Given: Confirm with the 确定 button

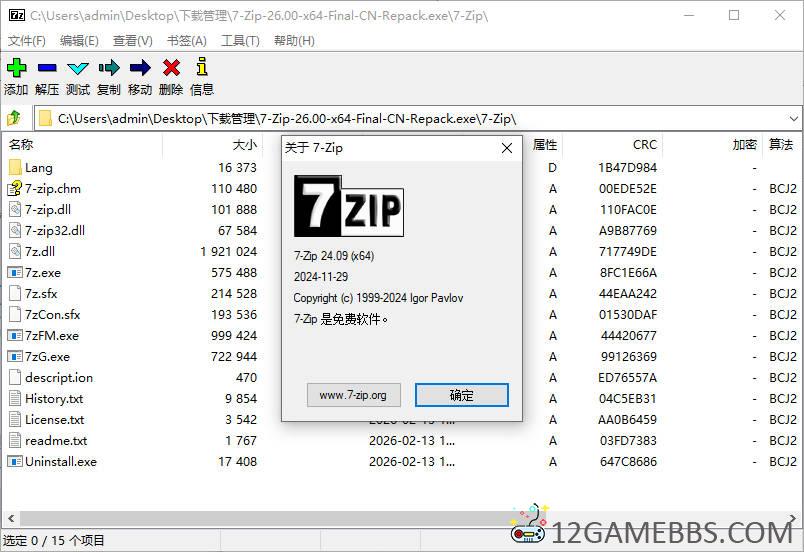Looking at the screenshot, I should click(461, 395).
